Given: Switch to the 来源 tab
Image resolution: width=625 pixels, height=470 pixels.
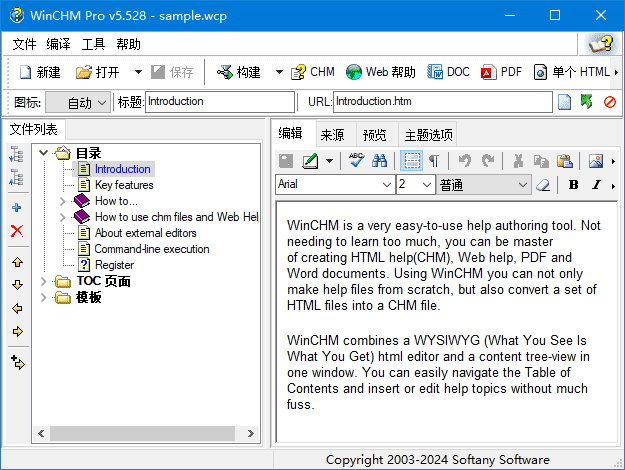Looking at the screenshot, I should click(332, 136).
